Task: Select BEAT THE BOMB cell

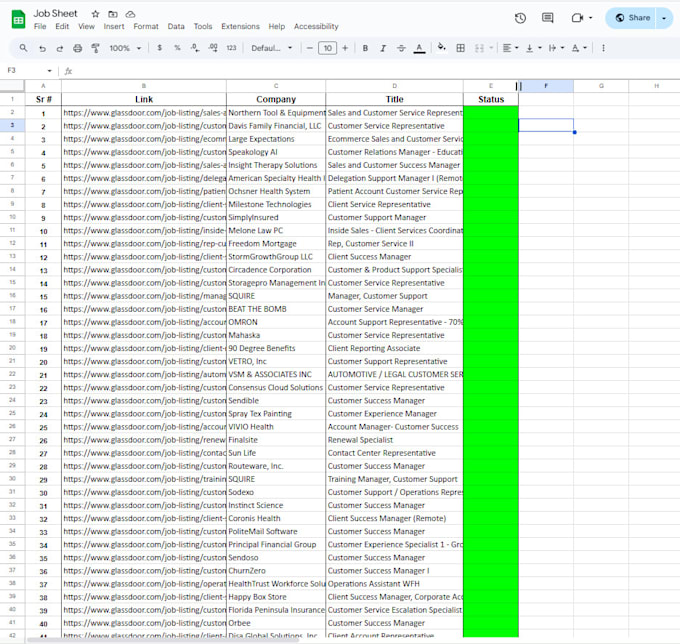Action: pyautogui.click(x=276, y=309)
